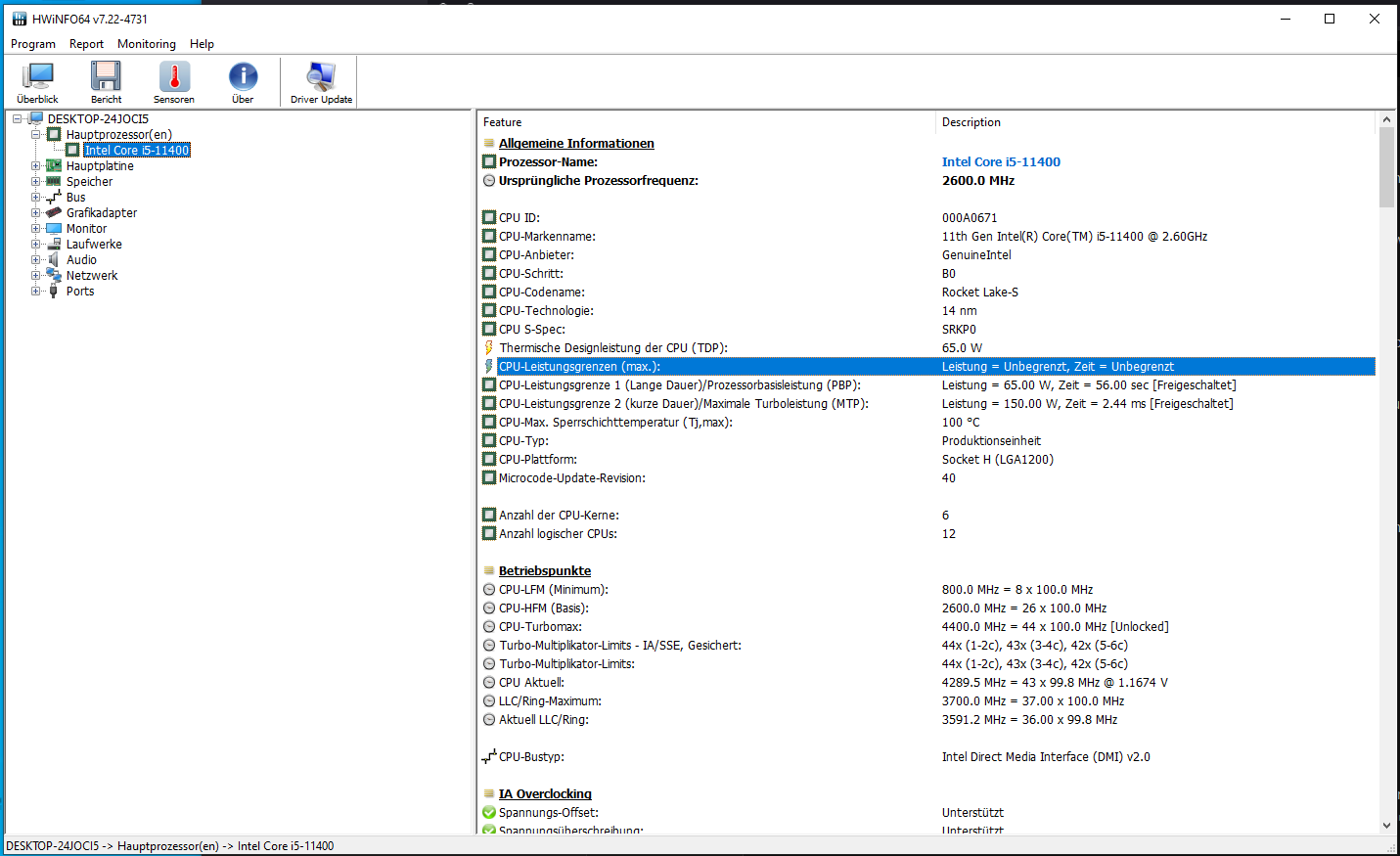Click the detail pane scroll-up arrow
Image resolution: width=1400 pixels, height=856 pixels.
(x=1386, y=119)
